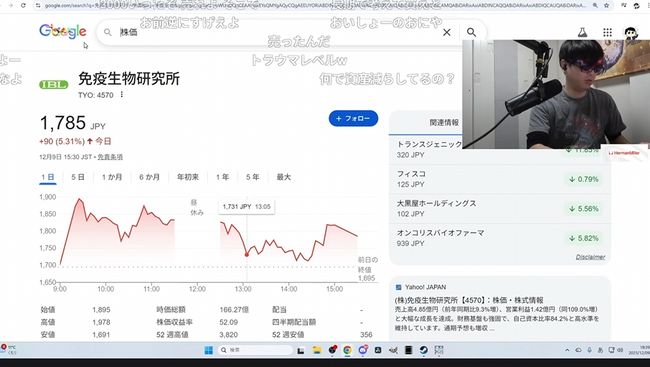Expand the system tray hidden icons chevron

(567, 350)
